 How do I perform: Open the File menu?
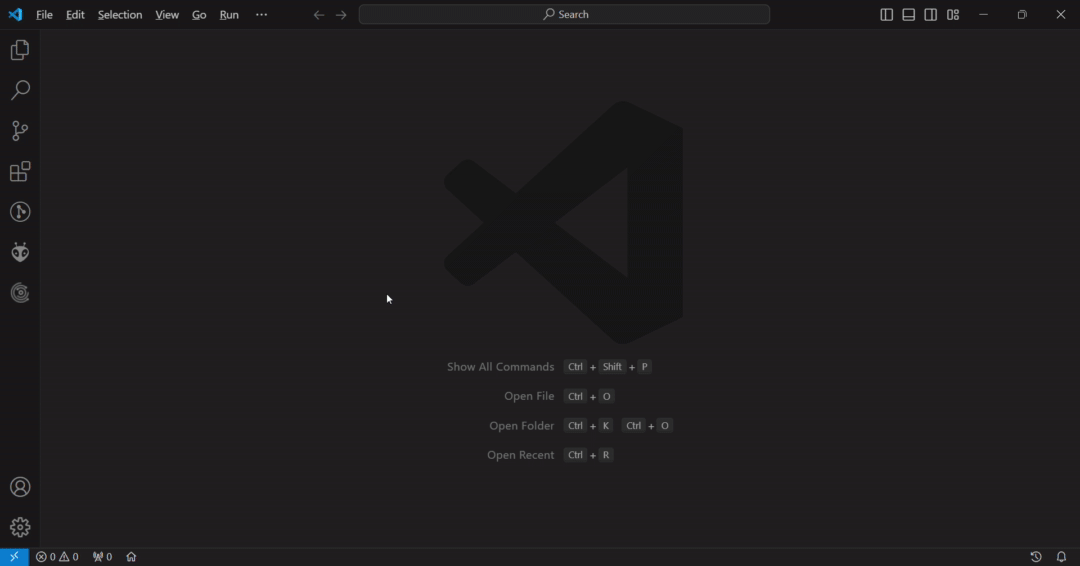(x=44, y=15)
